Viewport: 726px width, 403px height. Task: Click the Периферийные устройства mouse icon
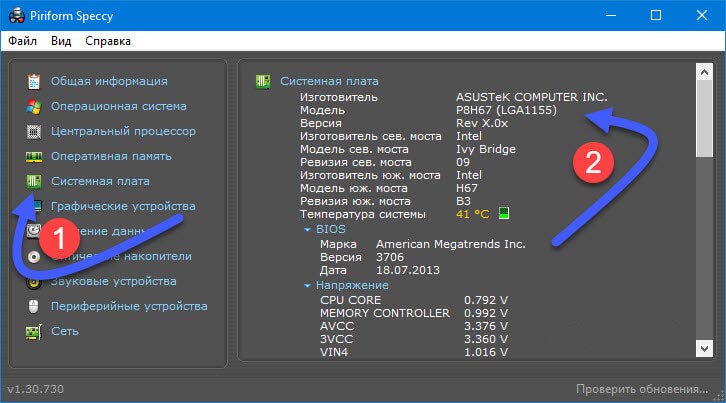pos(33,307)
